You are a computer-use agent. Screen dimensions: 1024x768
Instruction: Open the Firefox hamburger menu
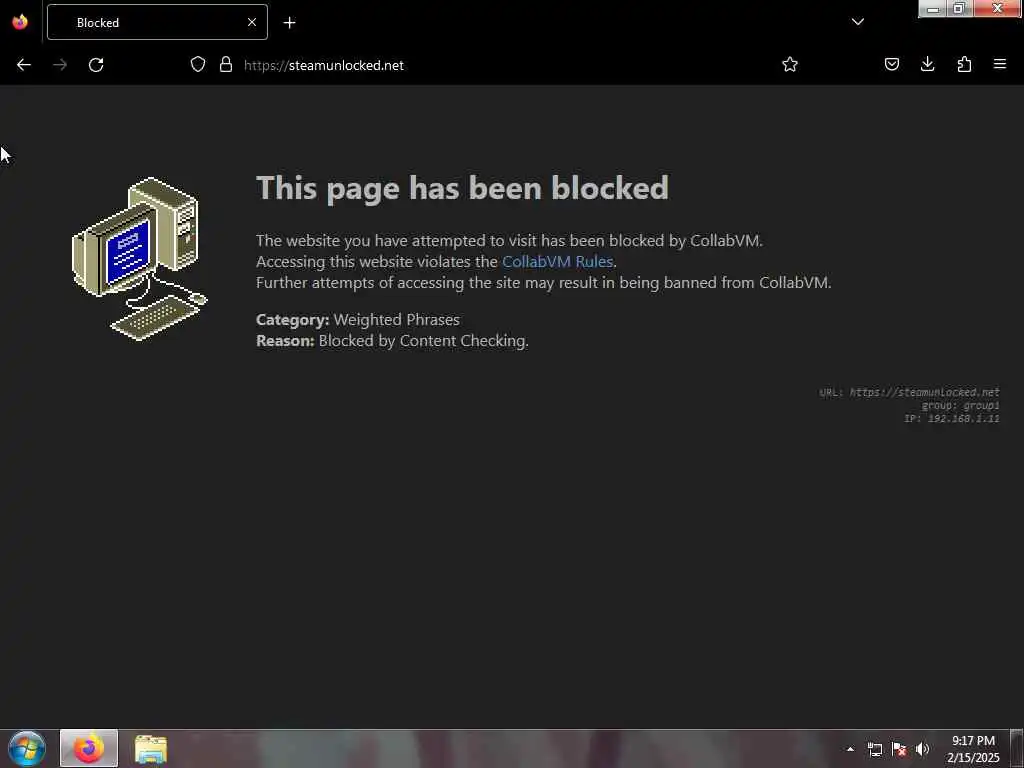[999, 64]
